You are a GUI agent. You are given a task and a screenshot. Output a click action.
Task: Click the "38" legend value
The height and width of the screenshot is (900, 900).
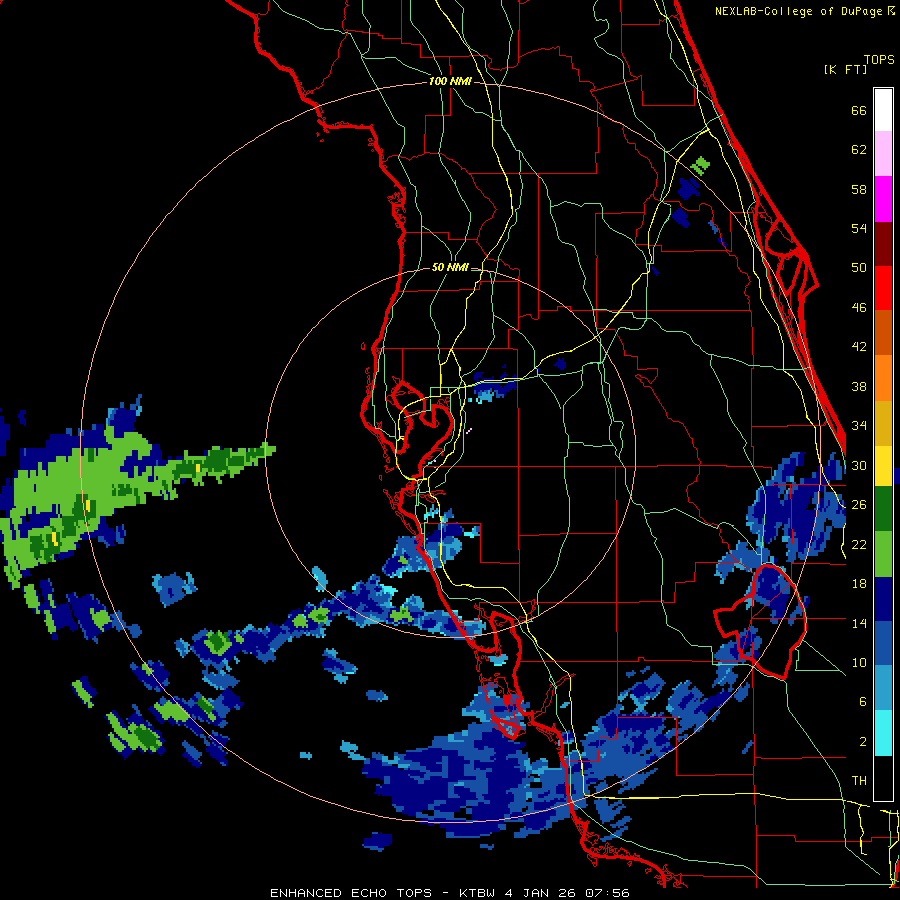[859, 386]
